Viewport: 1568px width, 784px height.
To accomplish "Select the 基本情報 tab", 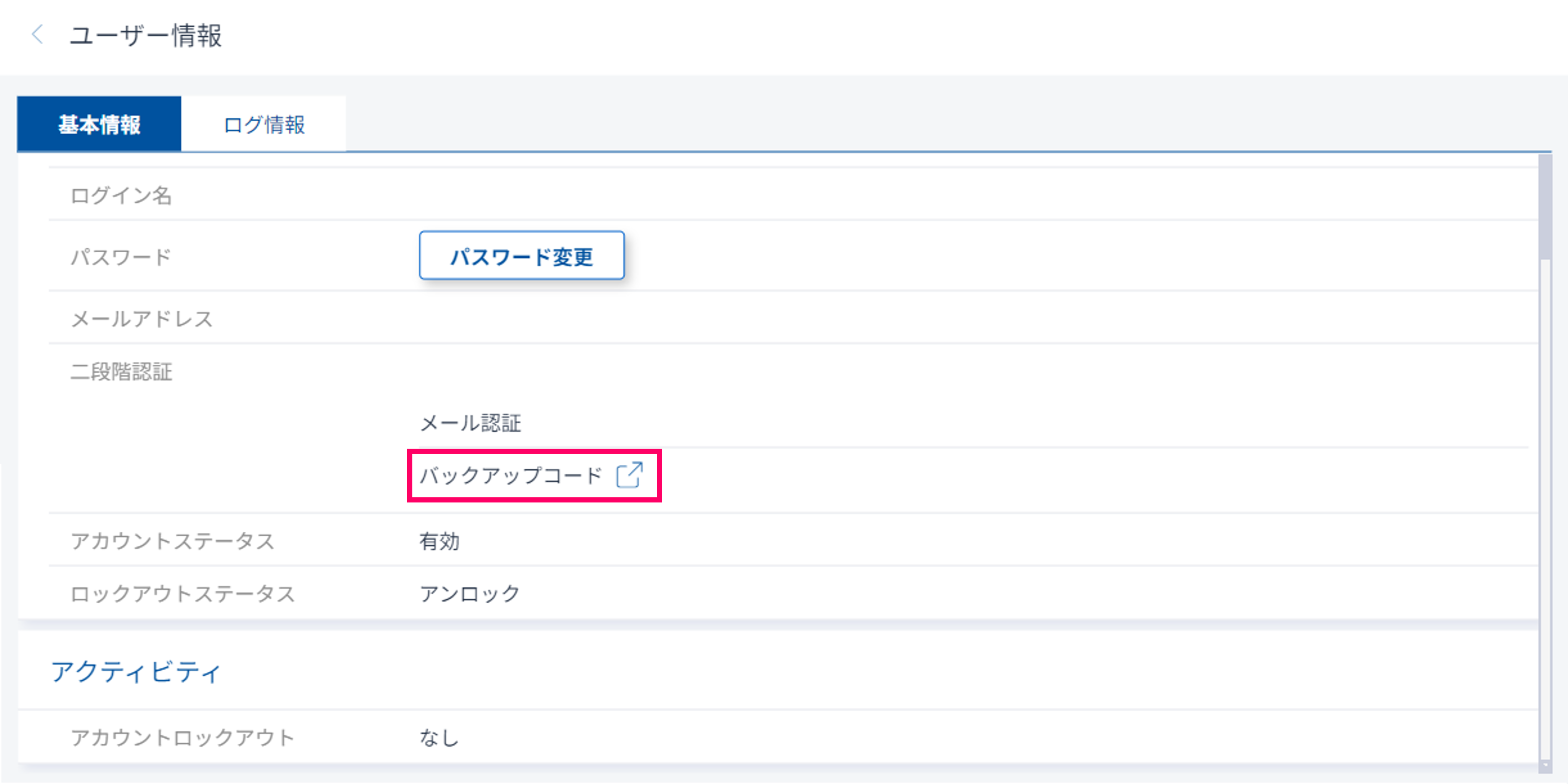I will (99, 124).
